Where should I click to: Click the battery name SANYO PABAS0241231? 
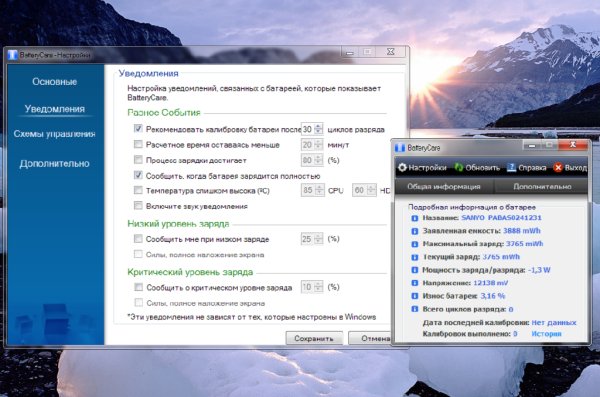click(502, 218)
